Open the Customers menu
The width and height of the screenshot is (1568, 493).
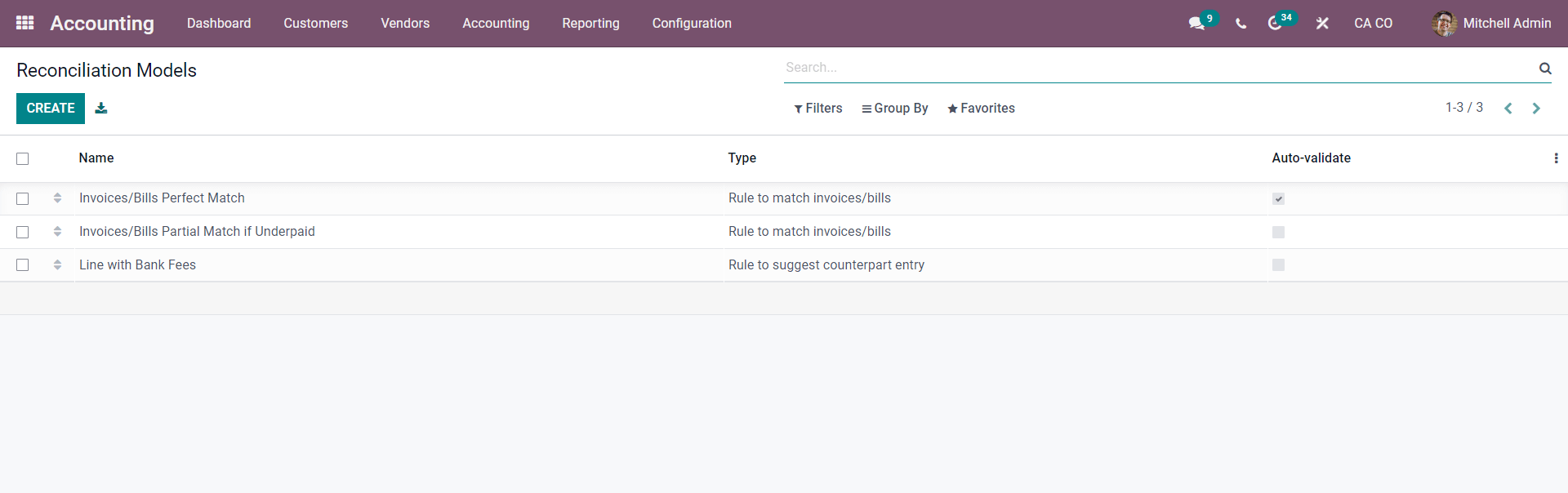click(316, 24)
